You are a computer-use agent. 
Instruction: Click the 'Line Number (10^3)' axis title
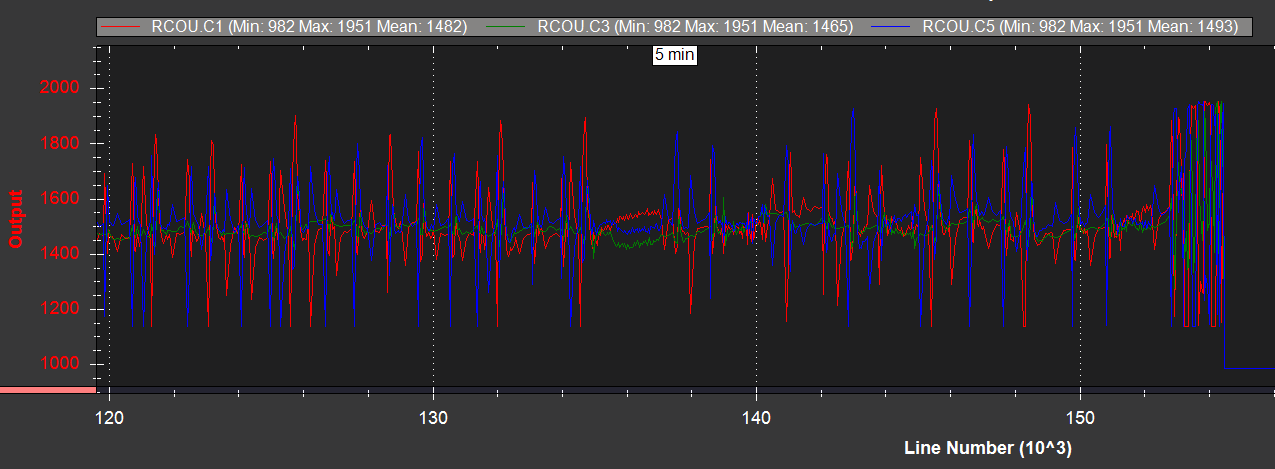989,447
